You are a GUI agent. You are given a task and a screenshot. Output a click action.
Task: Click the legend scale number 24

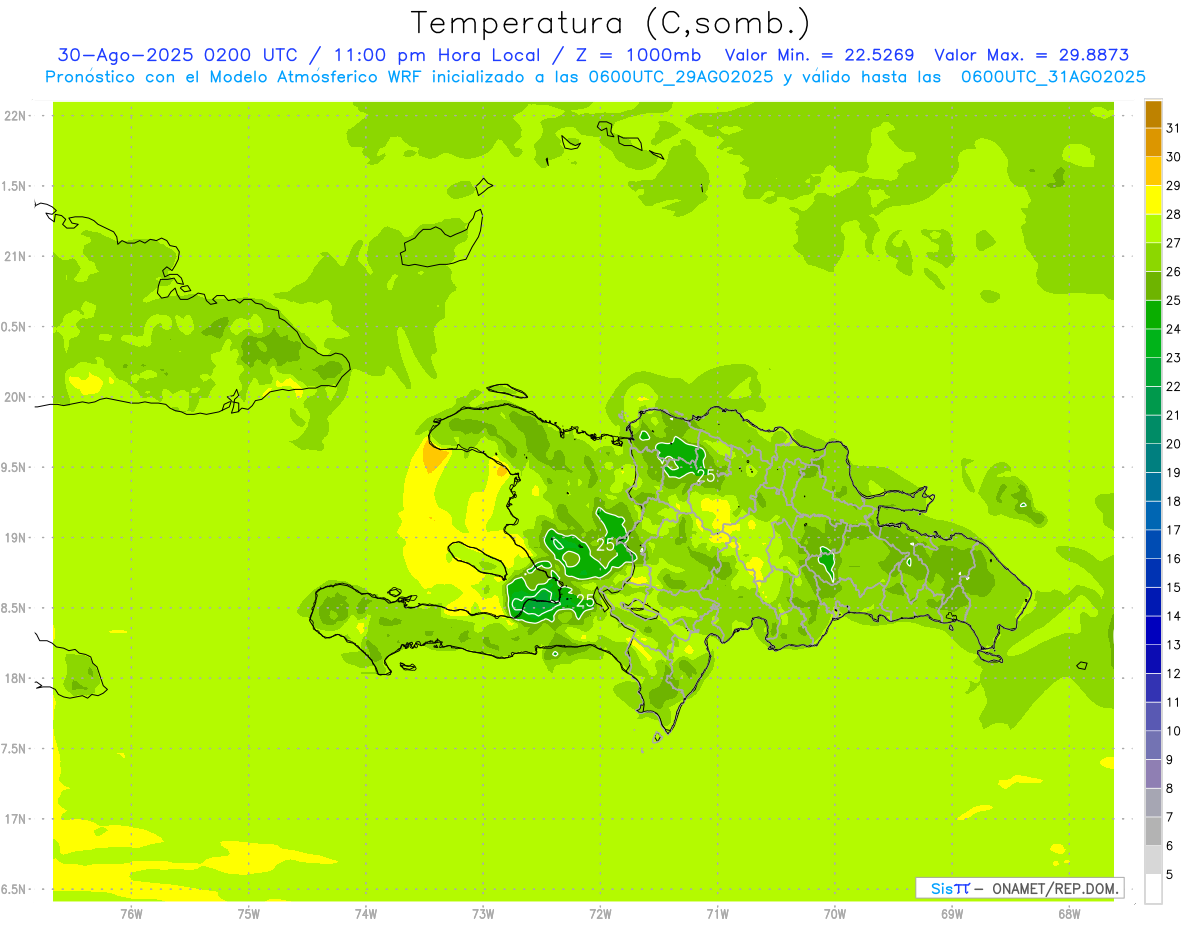tap(1174, 329)
